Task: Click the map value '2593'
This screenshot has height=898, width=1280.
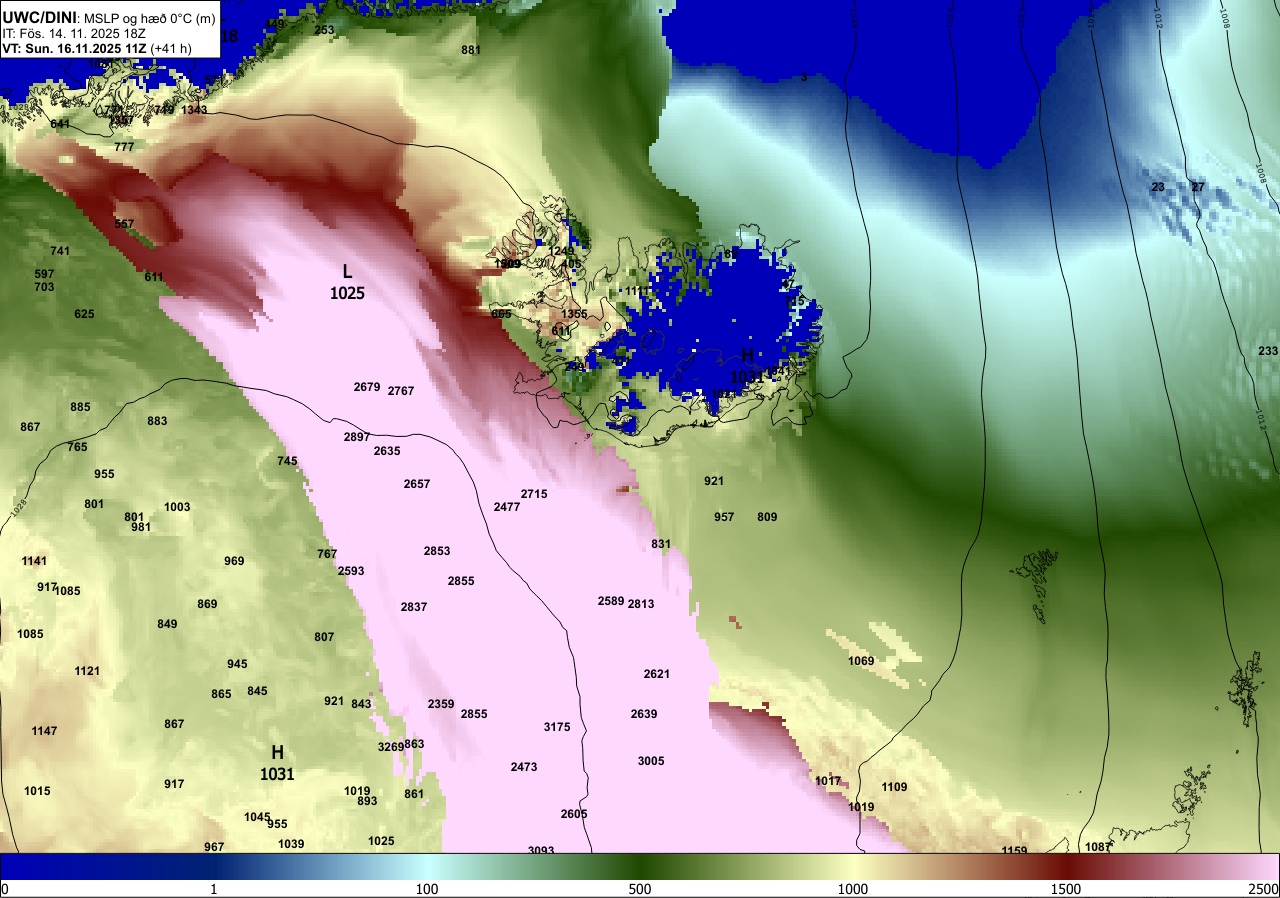Action: [351, 571]
